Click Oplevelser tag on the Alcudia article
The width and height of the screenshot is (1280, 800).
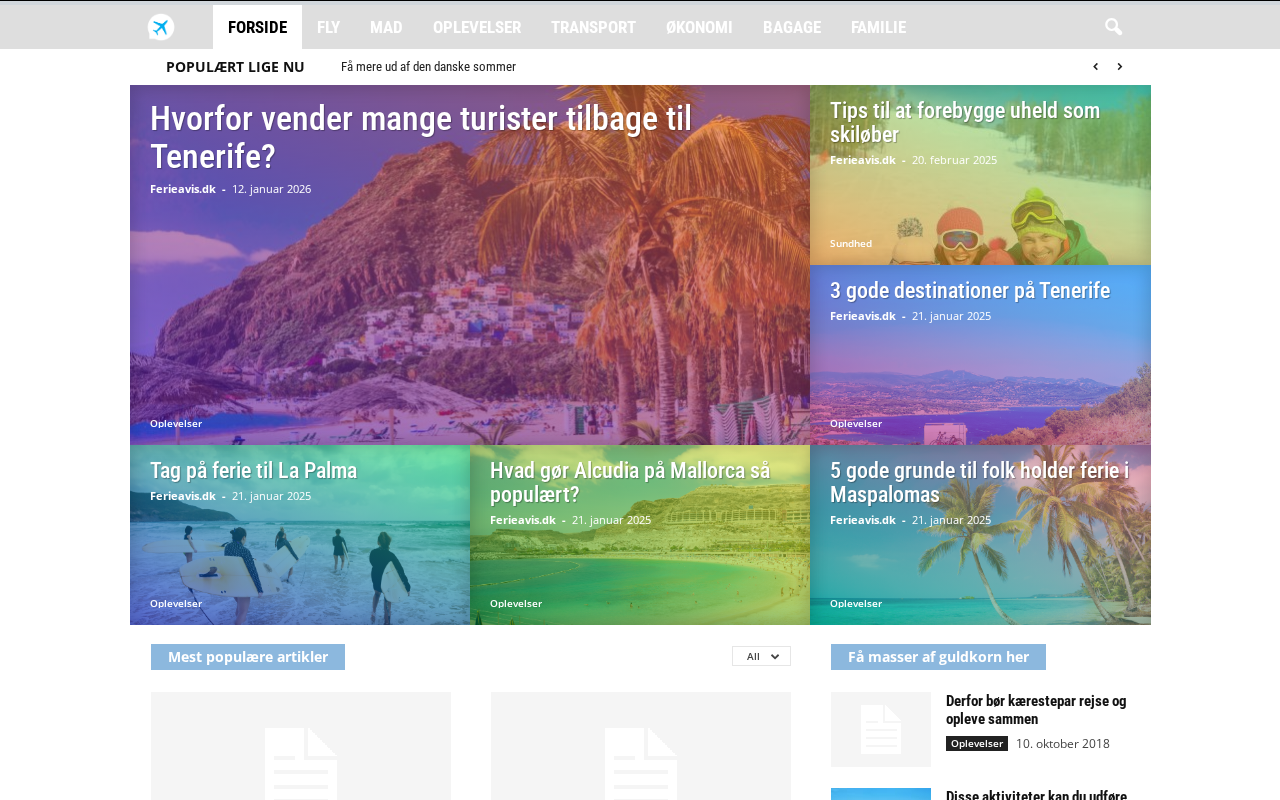pyautogui.click(x=516, y=603)
